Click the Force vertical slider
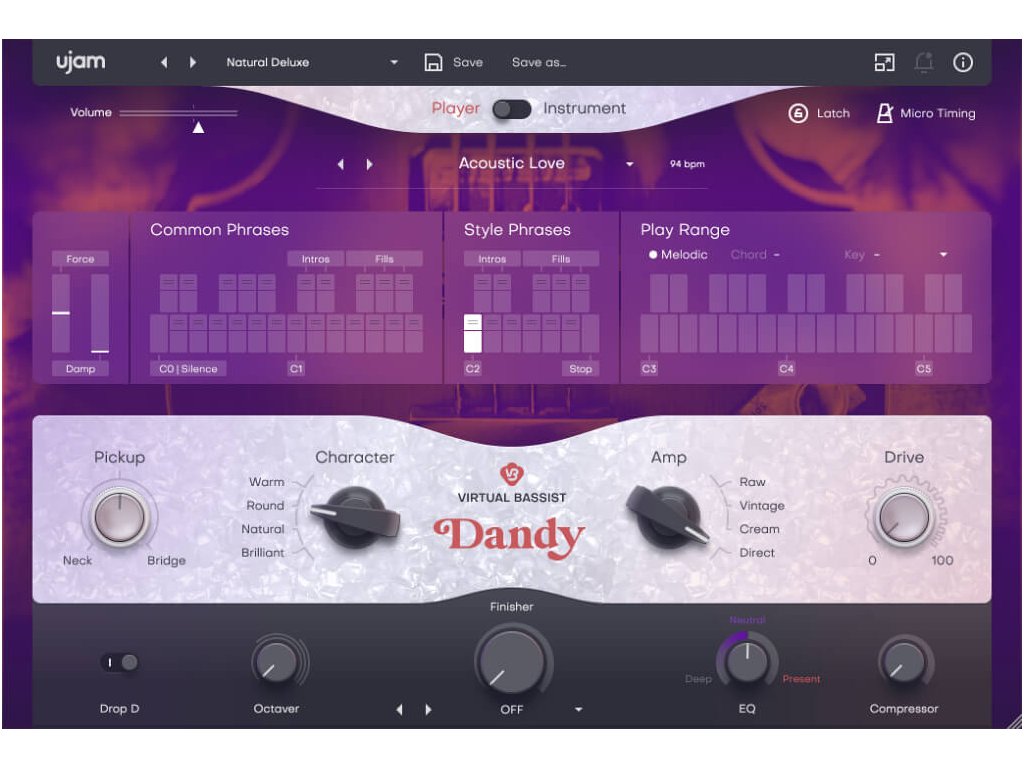The width and height of the screenshot is (1024, 768). click(61, 313)
